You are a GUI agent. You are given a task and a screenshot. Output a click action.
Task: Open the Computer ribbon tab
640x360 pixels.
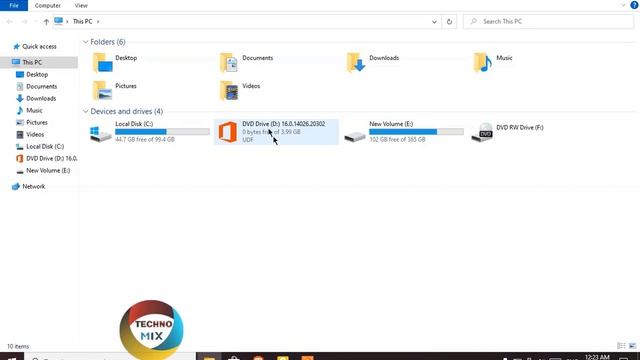click(48, 6)
